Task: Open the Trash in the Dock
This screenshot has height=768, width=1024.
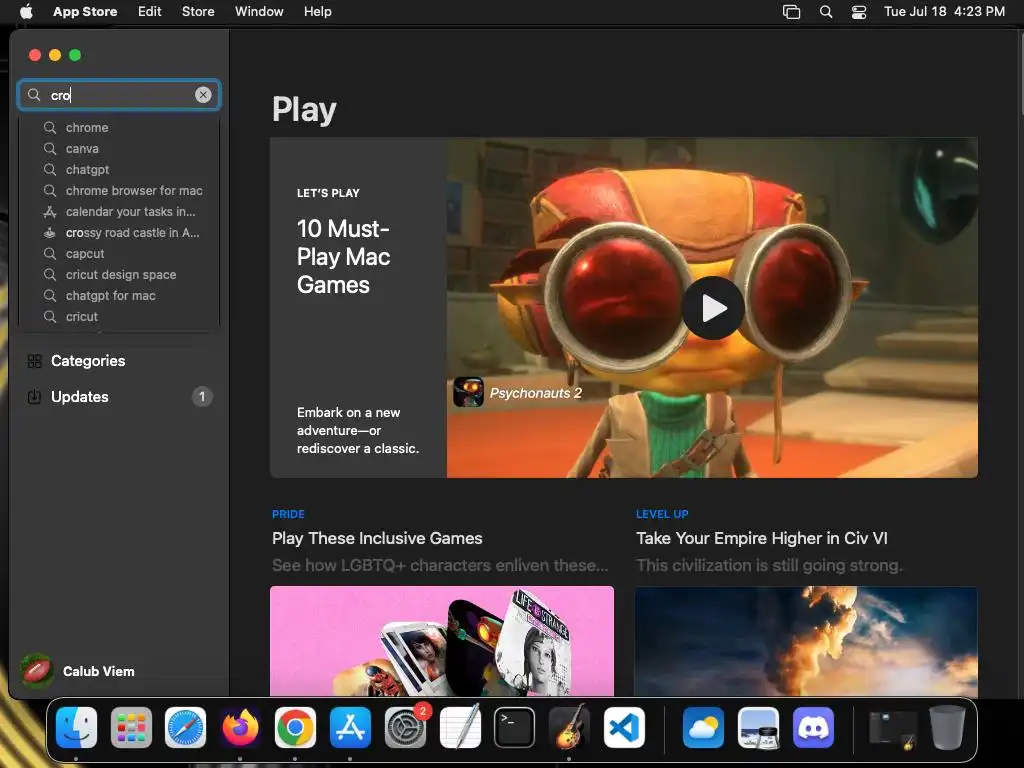Action: coord(948,727)
